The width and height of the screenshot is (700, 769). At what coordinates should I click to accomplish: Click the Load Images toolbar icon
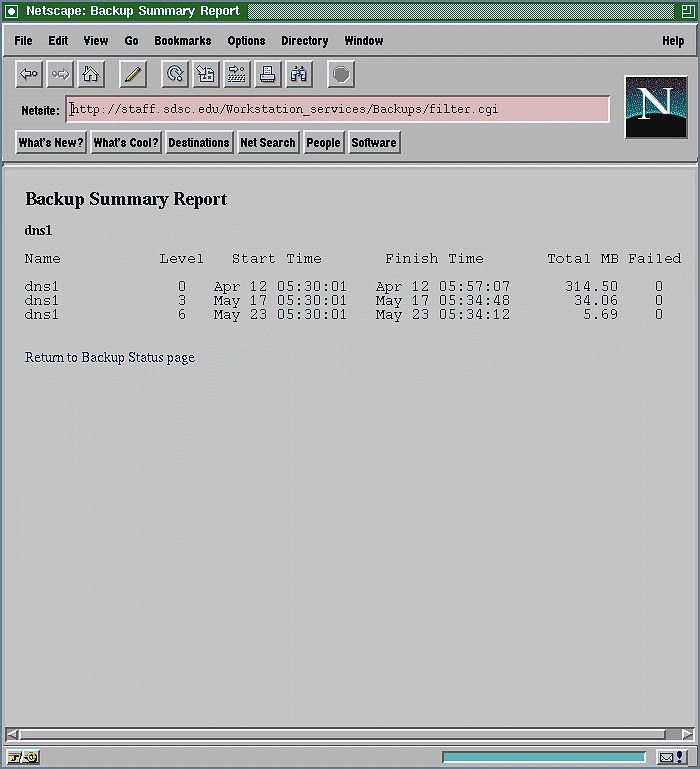click(x=206, y=74)
